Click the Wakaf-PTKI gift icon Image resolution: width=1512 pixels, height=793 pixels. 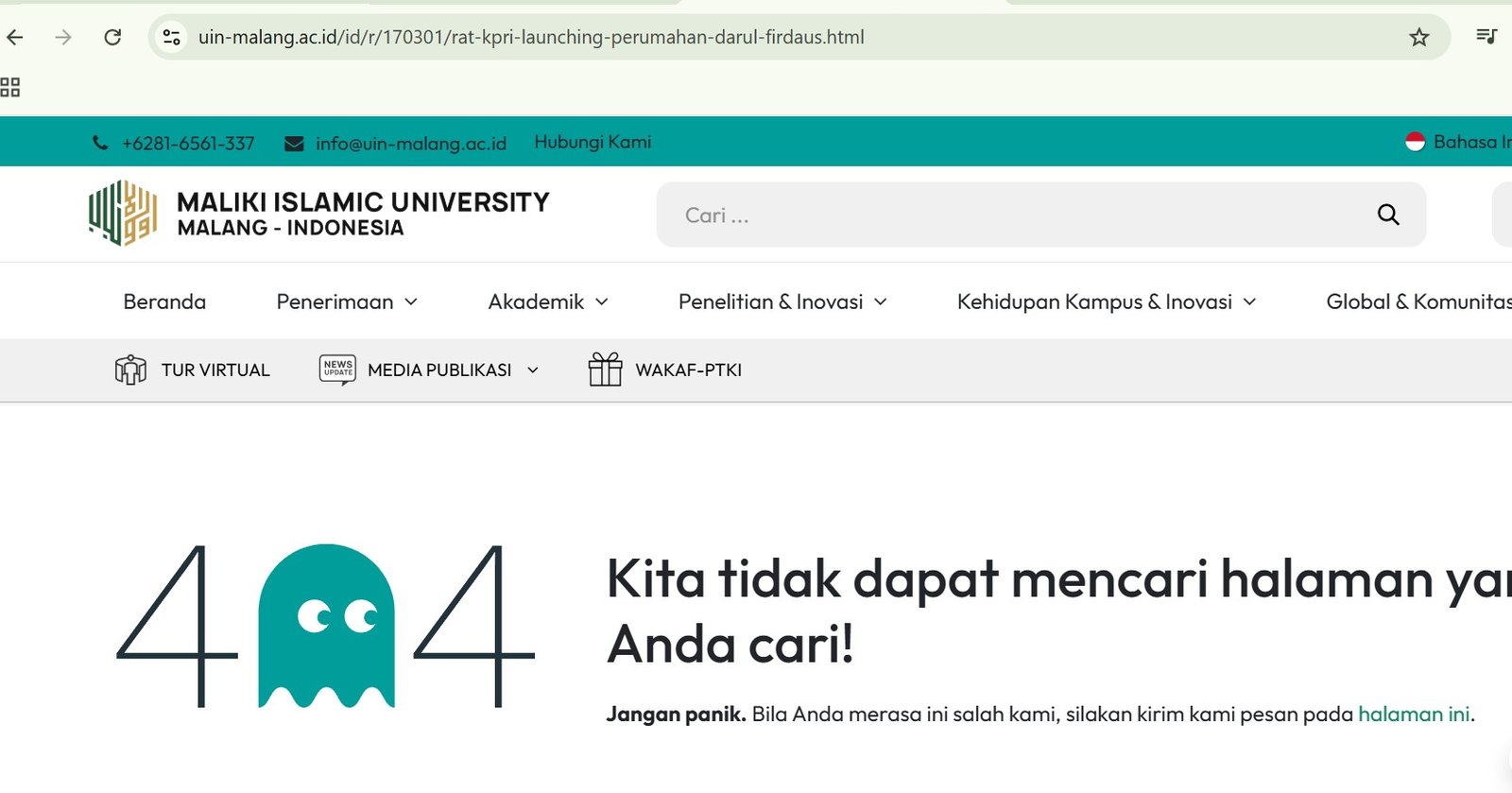click(x=605, y=370)
